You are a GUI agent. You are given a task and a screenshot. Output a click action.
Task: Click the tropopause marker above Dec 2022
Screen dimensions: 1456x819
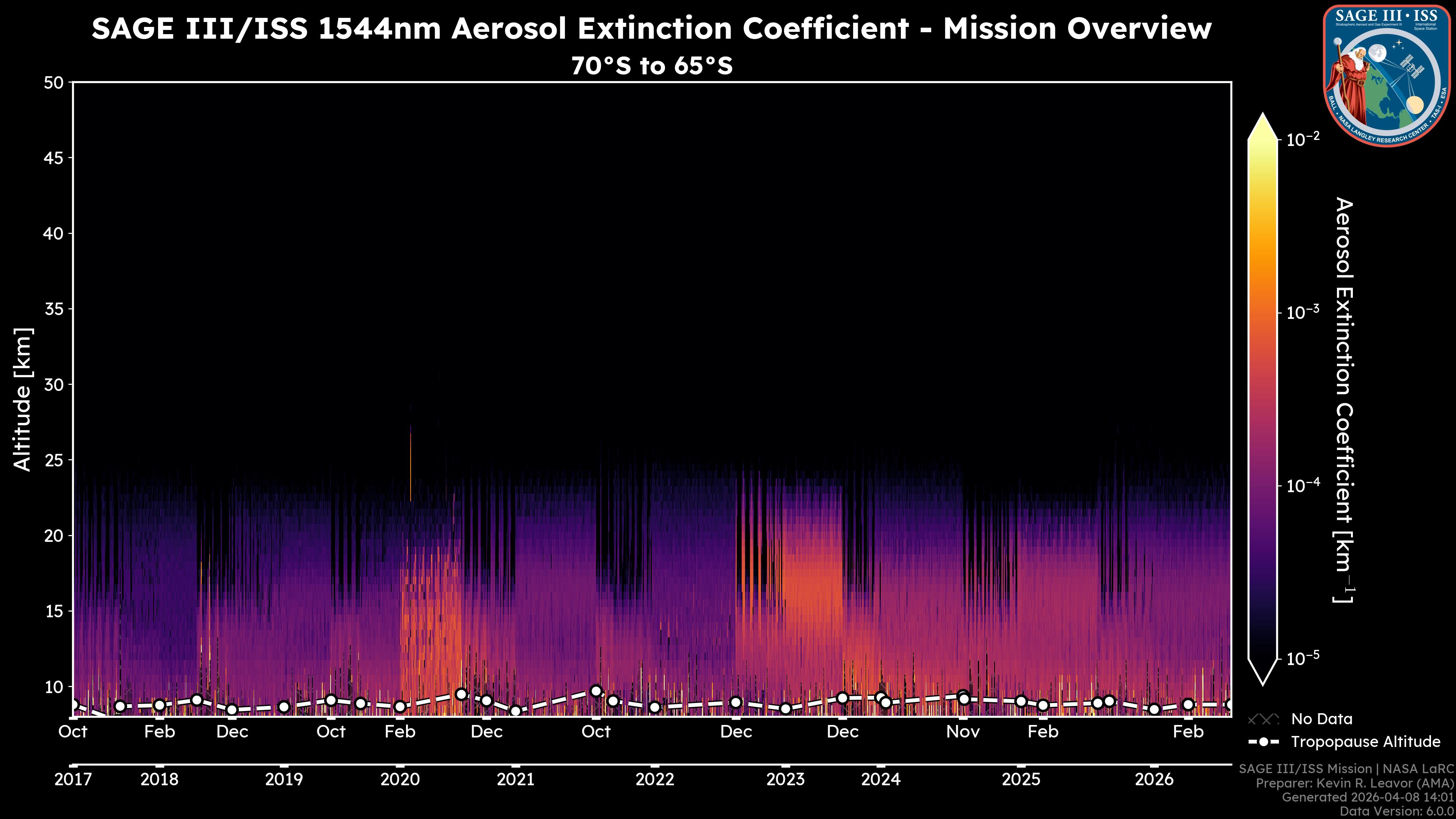click(x=735, y=703)
